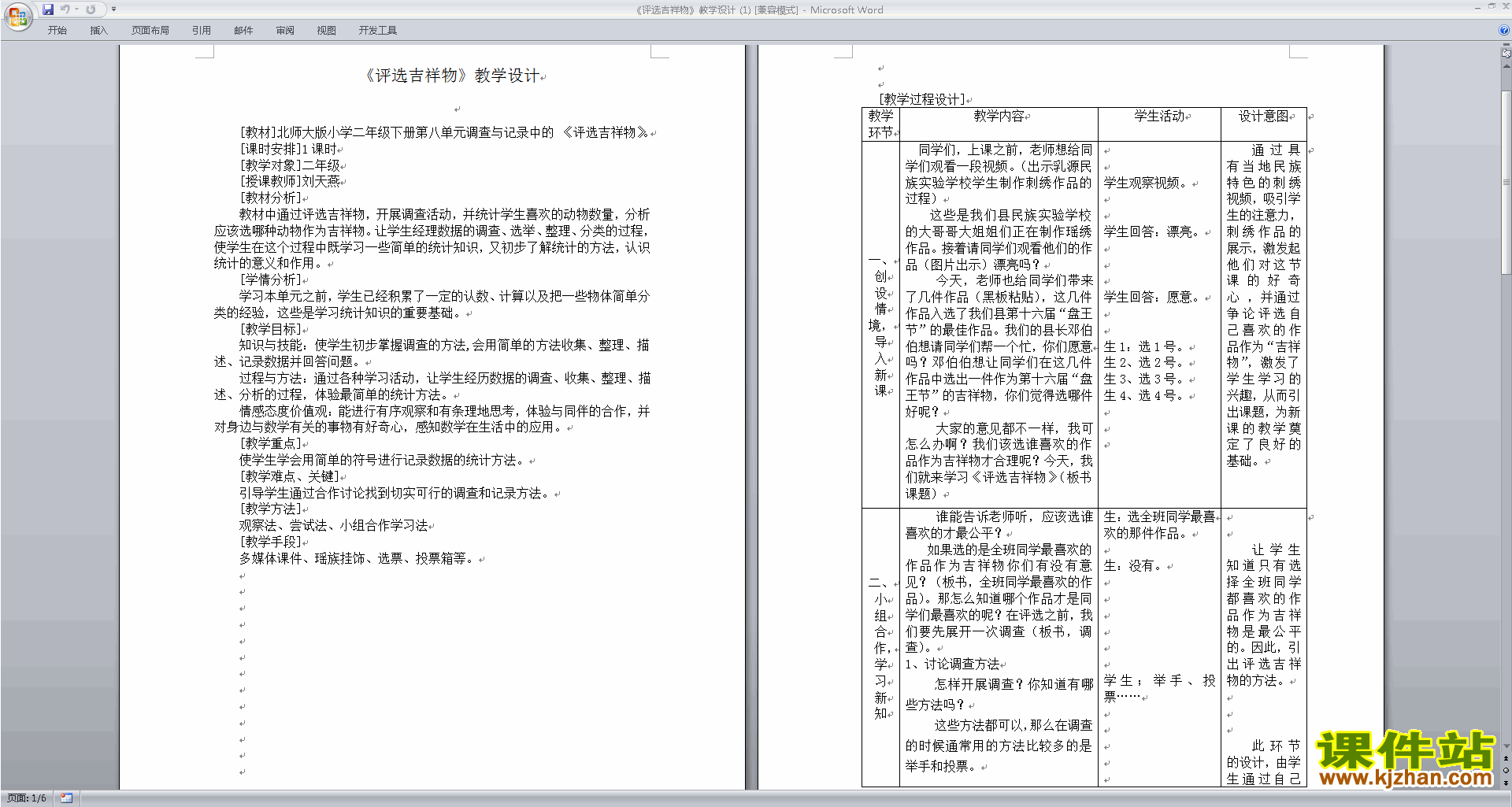Go to next page browse button
Viewport: 1512px width, 807px height.
(1506, 783)
